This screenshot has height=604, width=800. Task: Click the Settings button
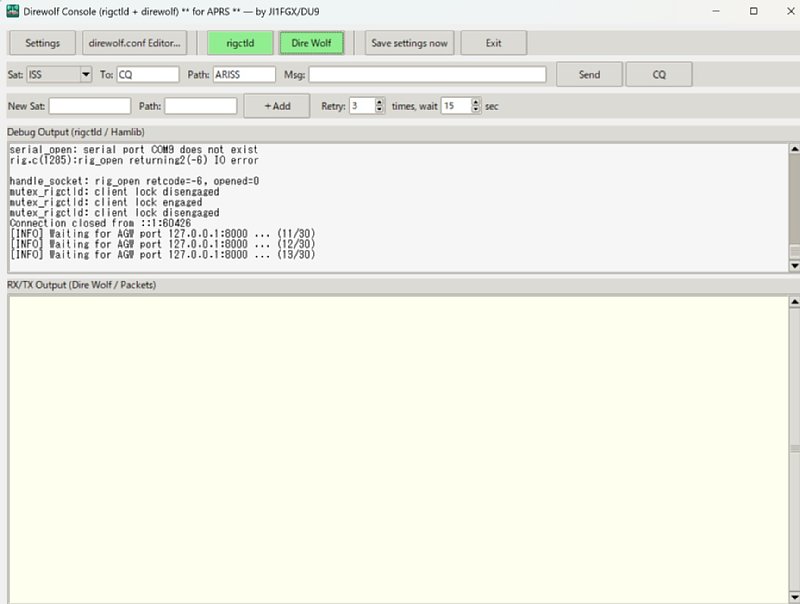[42, 43]
